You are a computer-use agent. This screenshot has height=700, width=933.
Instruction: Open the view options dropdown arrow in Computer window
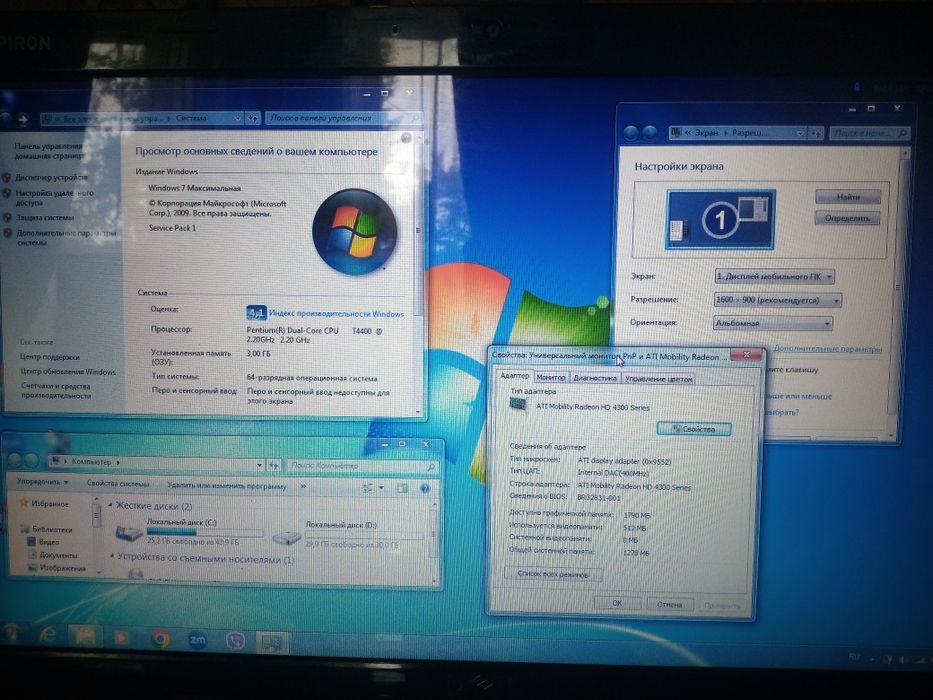381,488
